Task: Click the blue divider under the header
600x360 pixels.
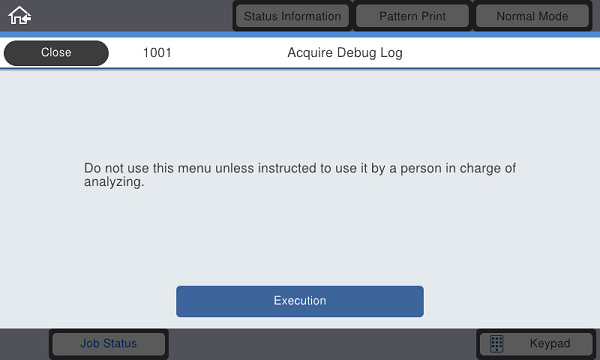Action: tap(300, 34)
